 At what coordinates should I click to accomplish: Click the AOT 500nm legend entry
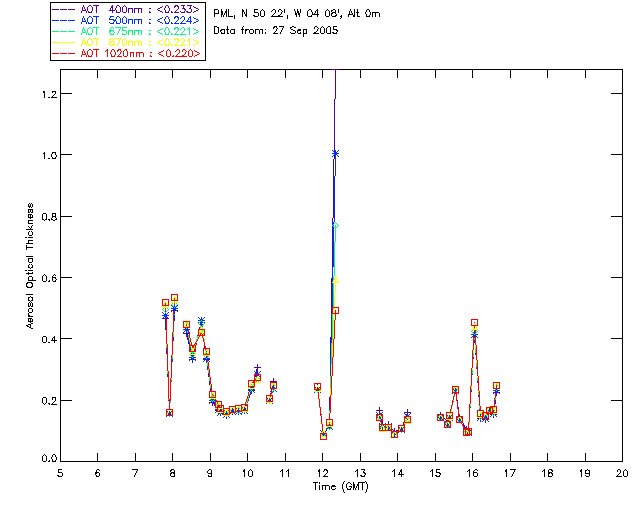click(127, 20)
